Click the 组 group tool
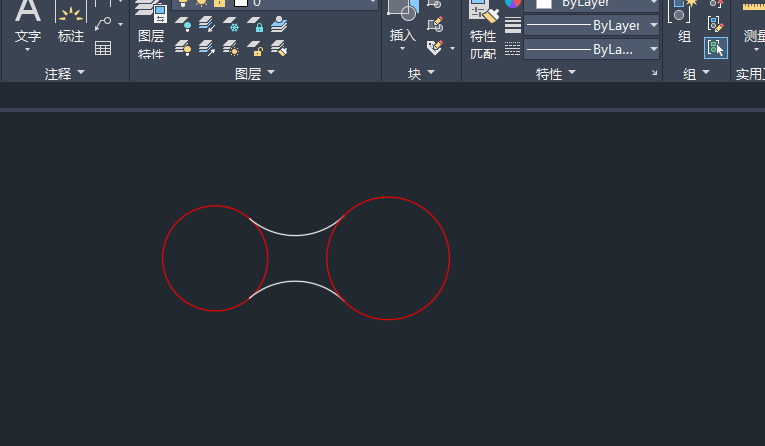 click(684, 22)
